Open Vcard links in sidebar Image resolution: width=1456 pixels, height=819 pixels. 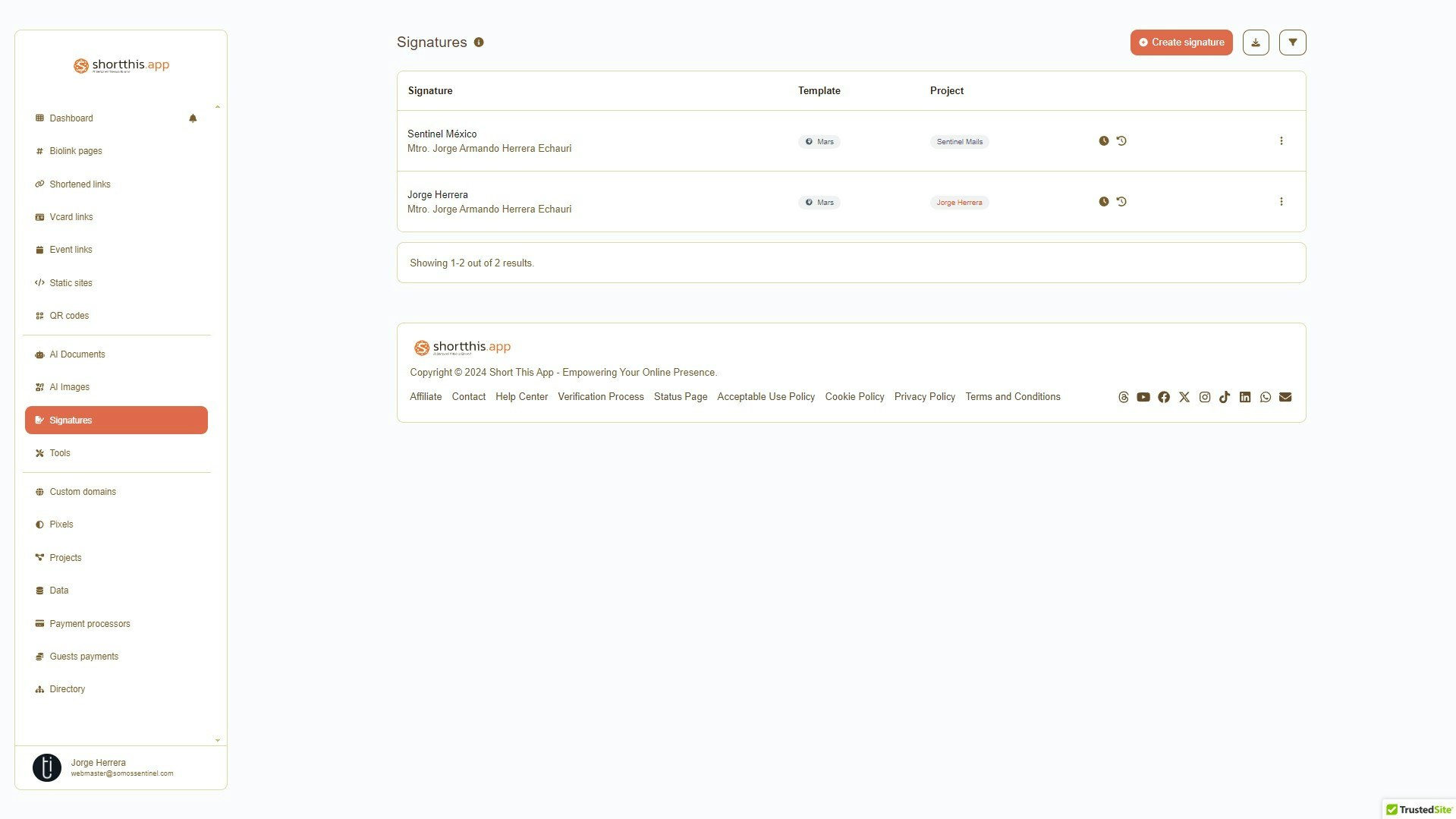tap(71, 217)
